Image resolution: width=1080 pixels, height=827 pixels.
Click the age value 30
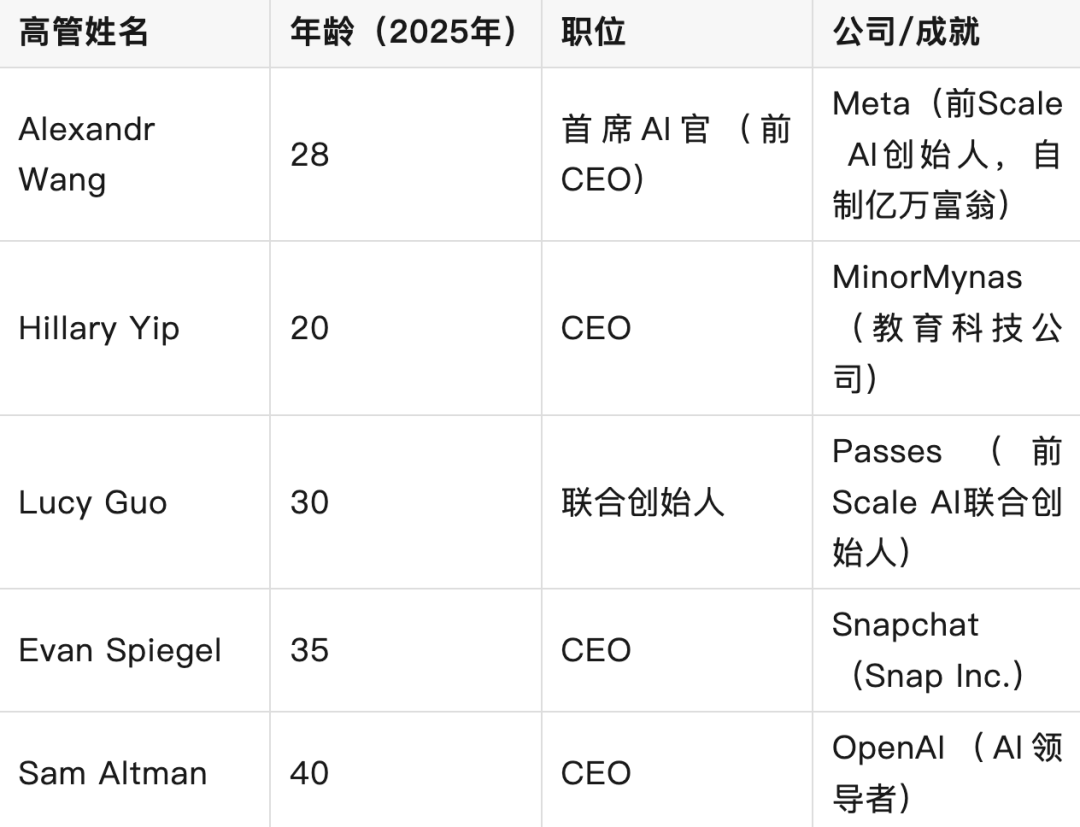click(310, 502)
